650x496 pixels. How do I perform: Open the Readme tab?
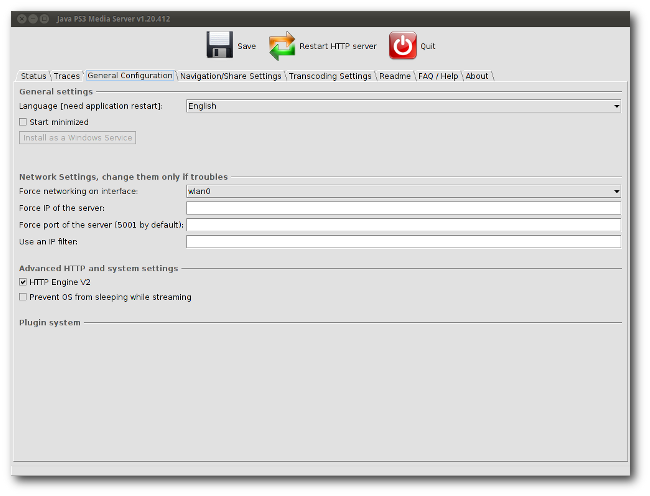point(395,76)
